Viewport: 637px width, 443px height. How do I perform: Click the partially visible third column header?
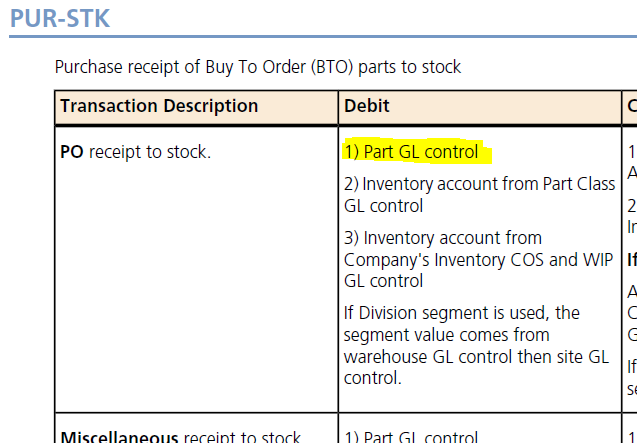(x=632, y=106)
